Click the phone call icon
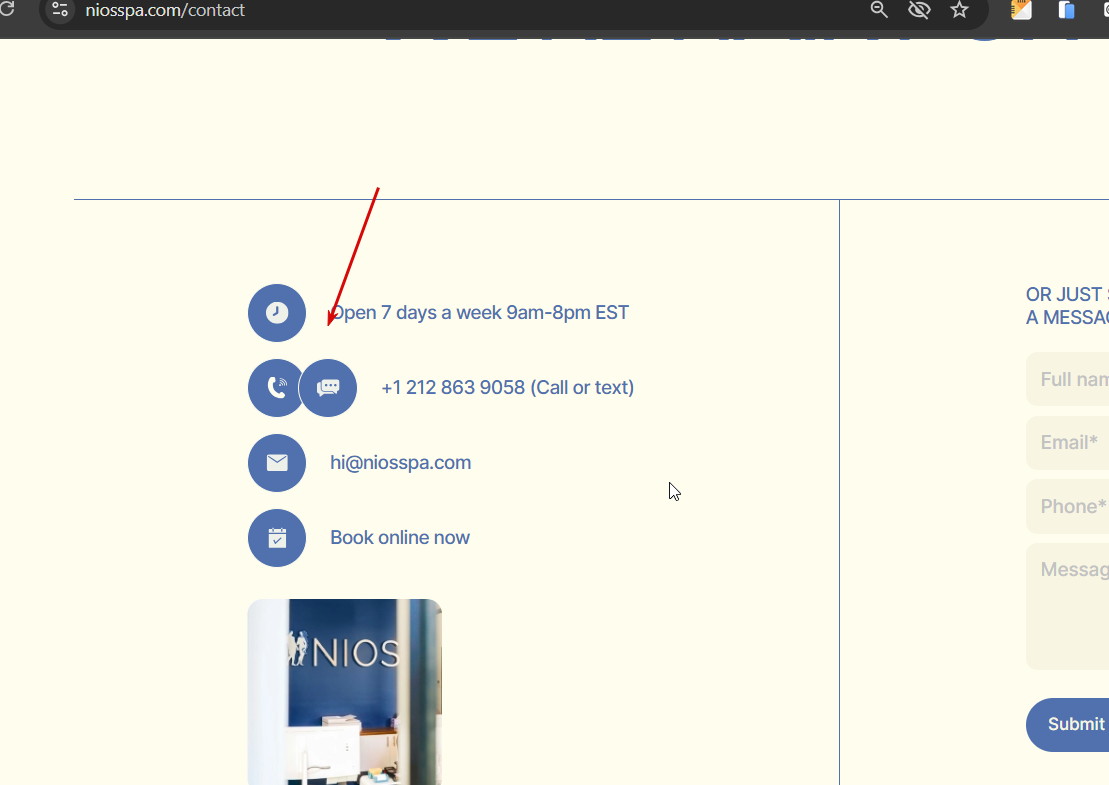1109x785 pixels. [x=274, y=388]
